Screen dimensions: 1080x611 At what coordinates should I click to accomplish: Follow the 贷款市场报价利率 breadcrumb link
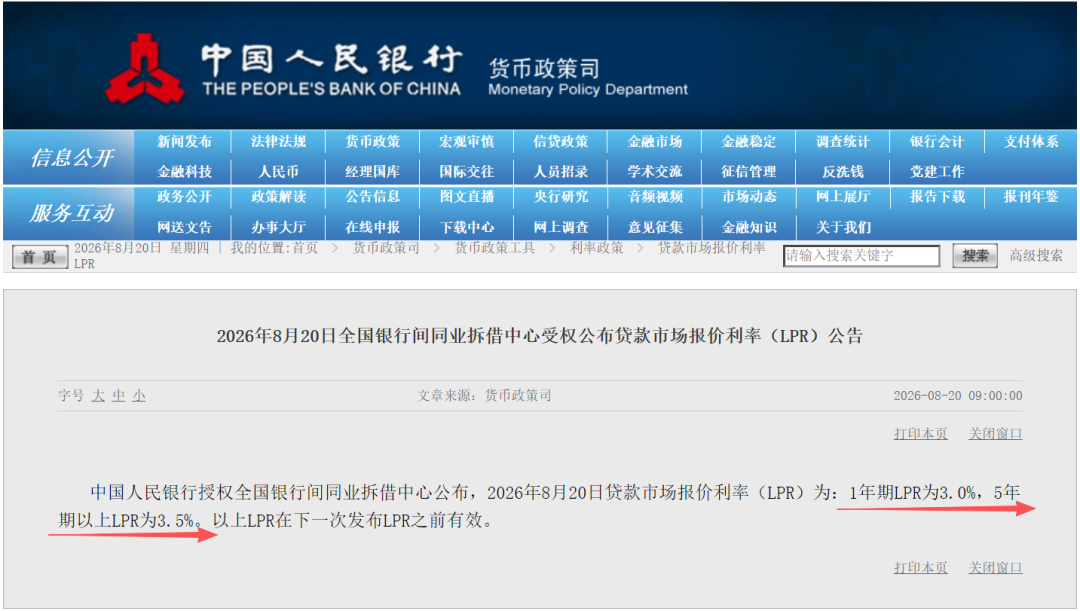click(x=712, y=248)
